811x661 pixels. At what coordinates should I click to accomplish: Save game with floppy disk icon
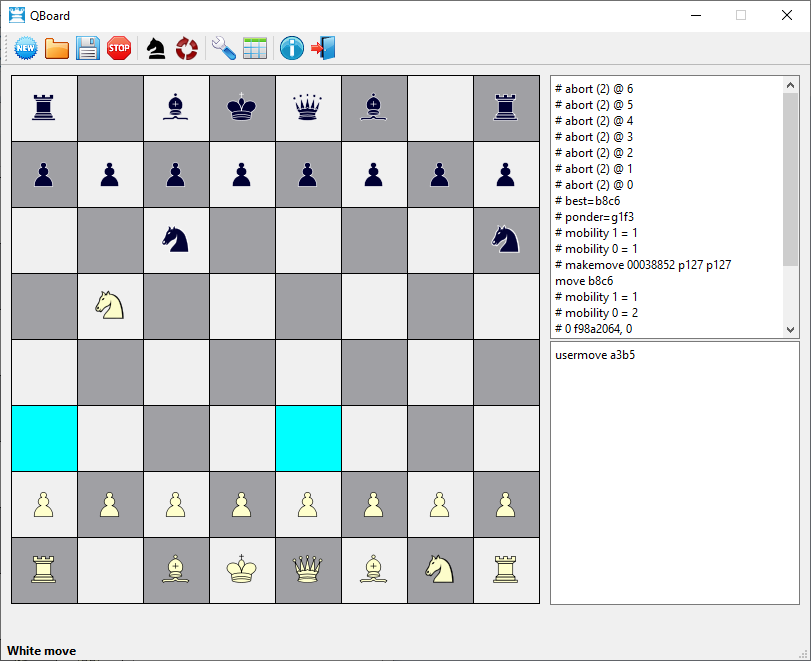(88, 48)
